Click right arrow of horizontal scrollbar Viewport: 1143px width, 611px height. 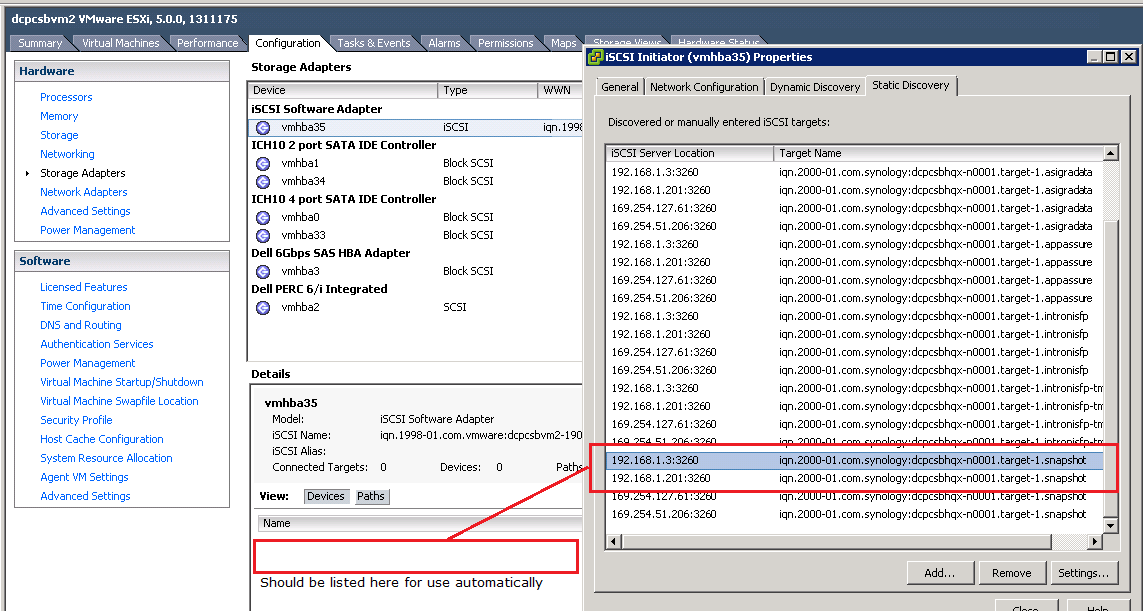[1094, 542]
